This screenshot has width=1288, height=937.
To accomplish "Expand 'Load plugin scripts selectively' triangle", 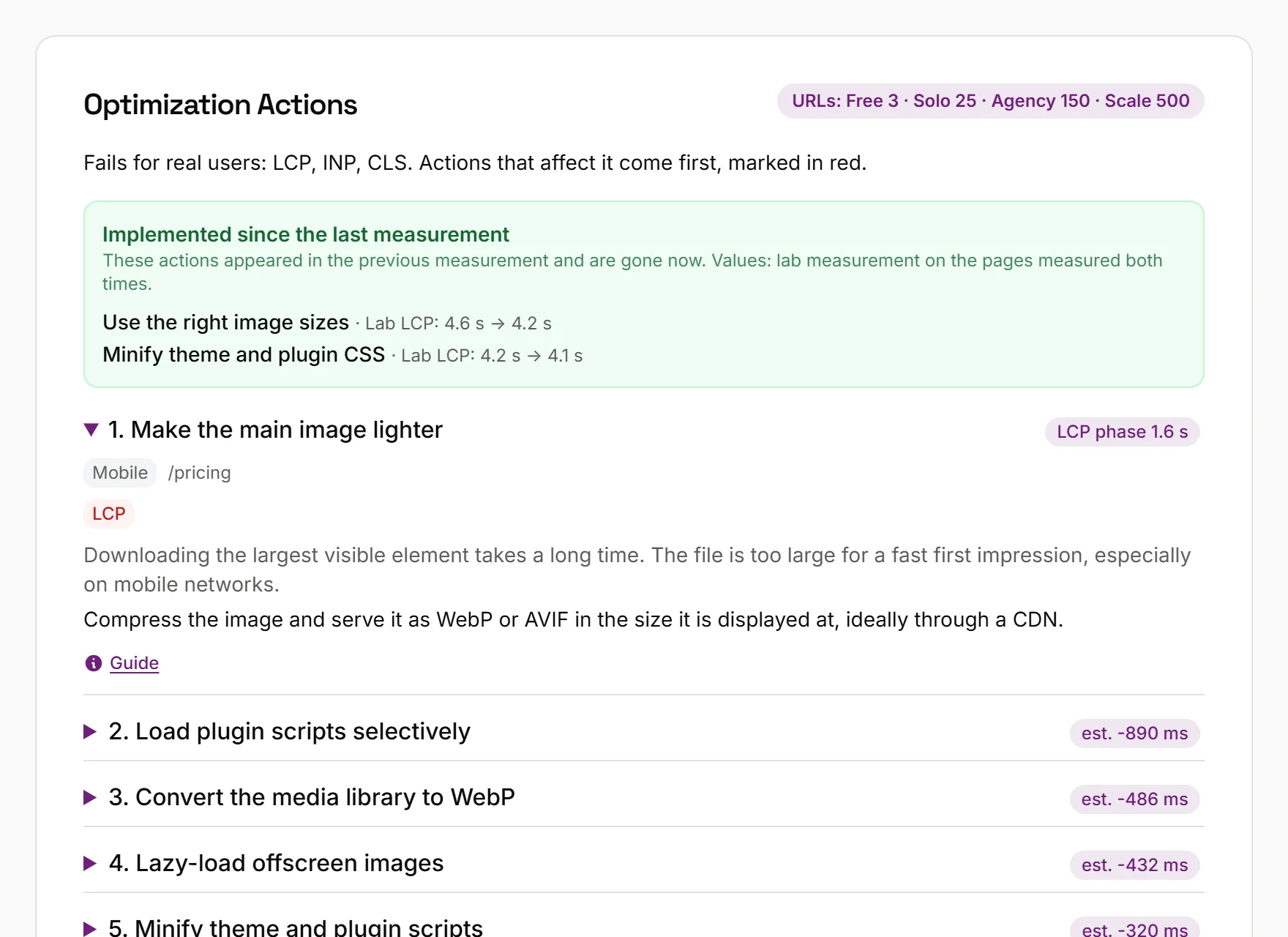I will pyautogui.click(x=90, y=731).
